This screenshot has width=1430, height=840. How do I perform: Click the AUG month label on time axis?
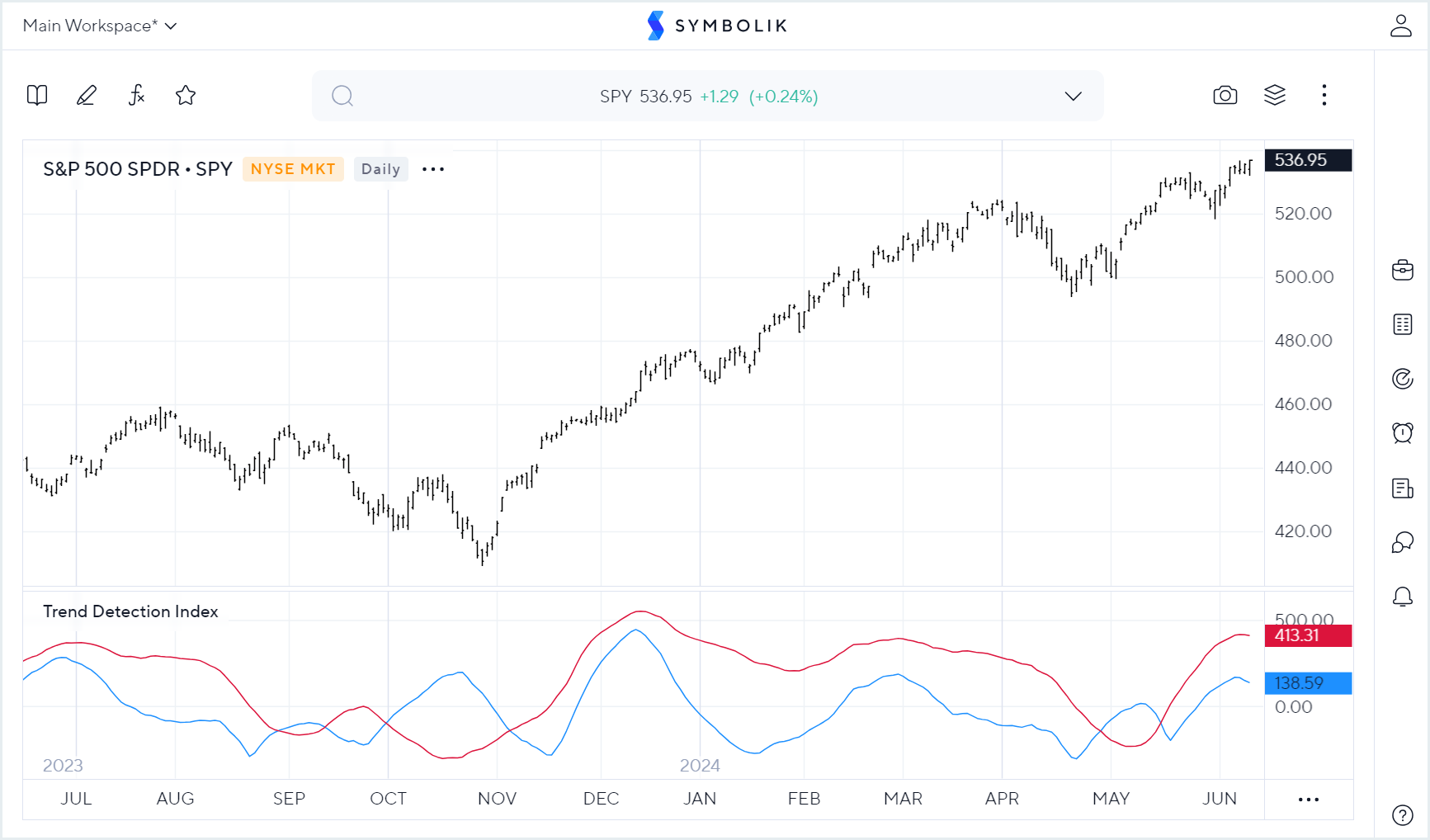[x=175, y=799]
